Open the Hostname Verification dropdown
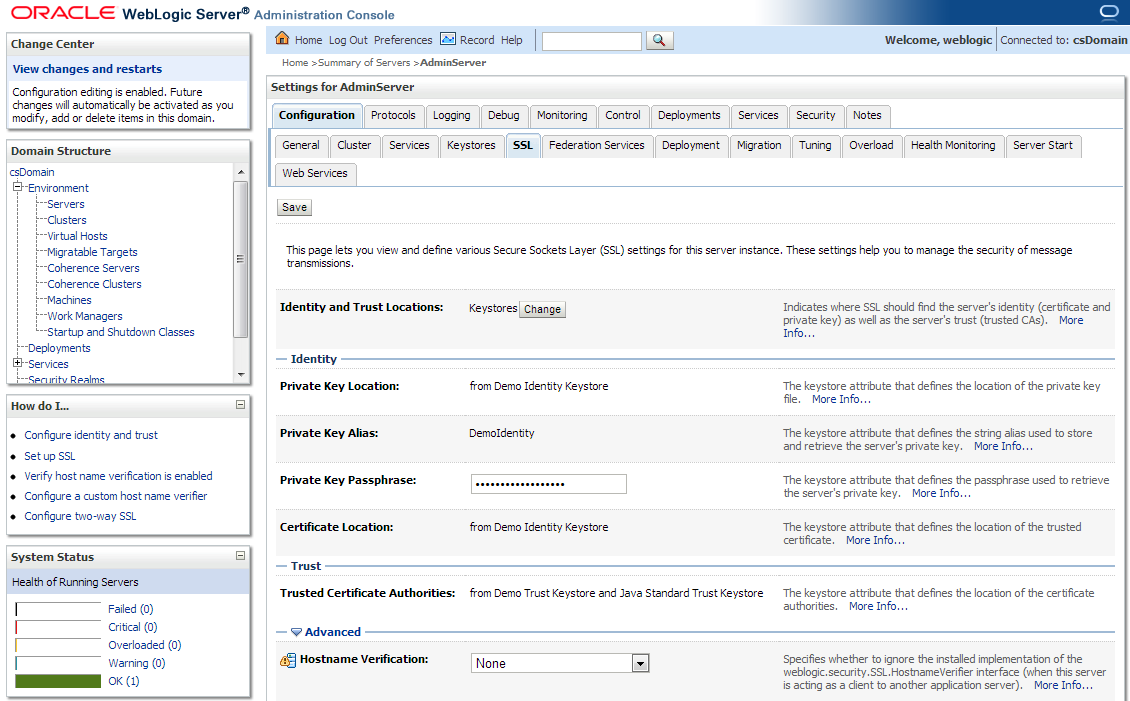 641,662
